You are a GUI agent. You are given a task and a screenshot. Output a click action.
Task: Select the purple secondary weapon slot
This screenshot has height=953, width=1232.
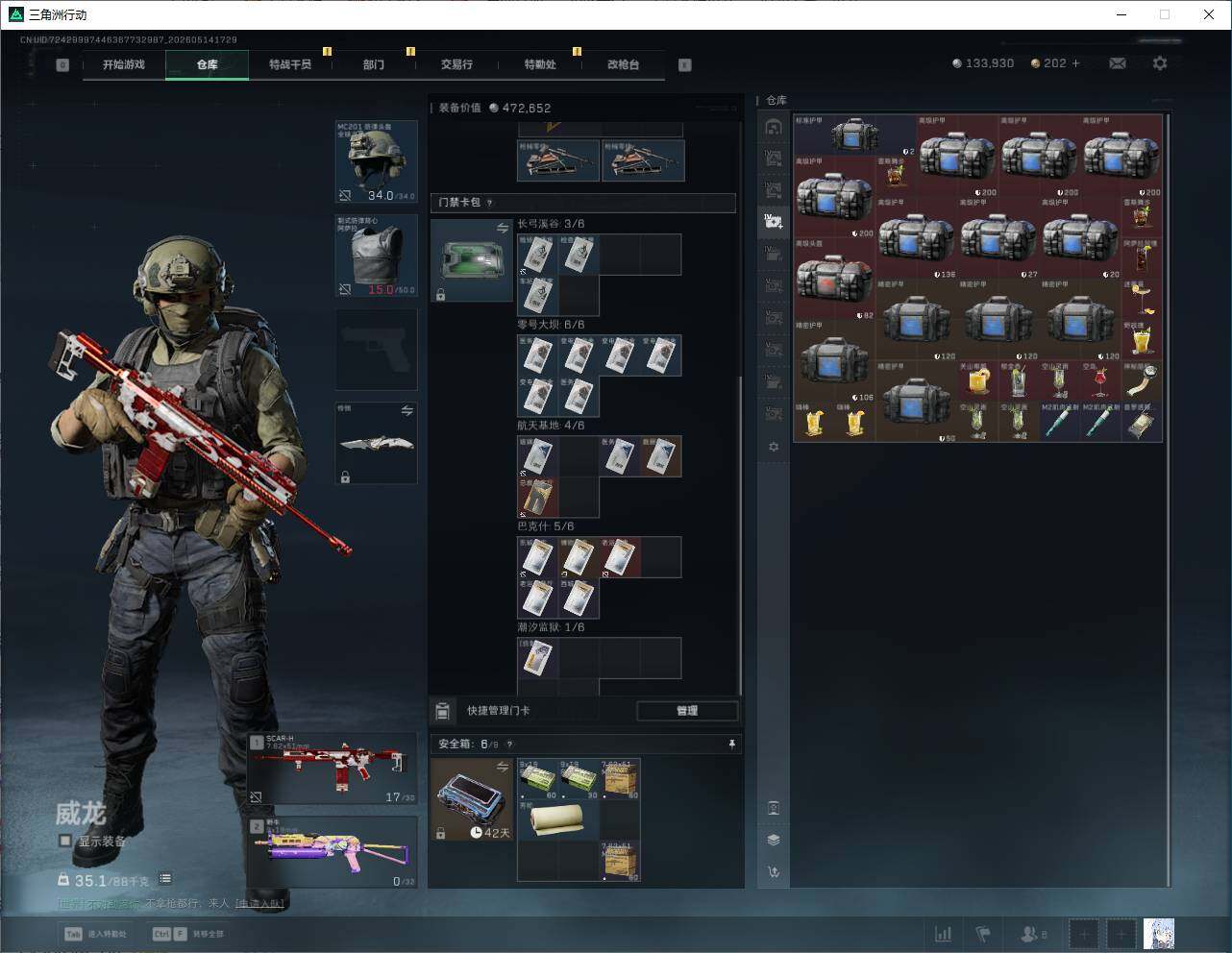pyautogui.click(x=333, y=852)
